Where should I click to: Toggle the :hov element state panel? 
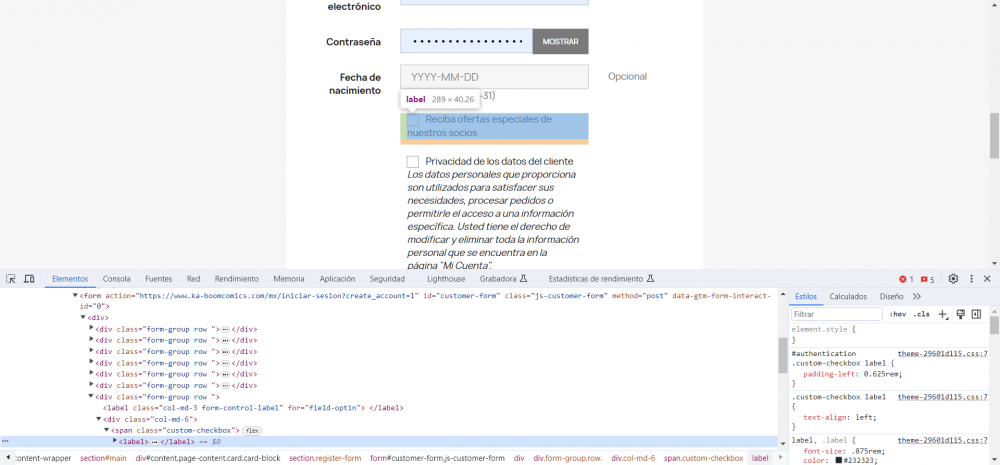tap(898, 314)
